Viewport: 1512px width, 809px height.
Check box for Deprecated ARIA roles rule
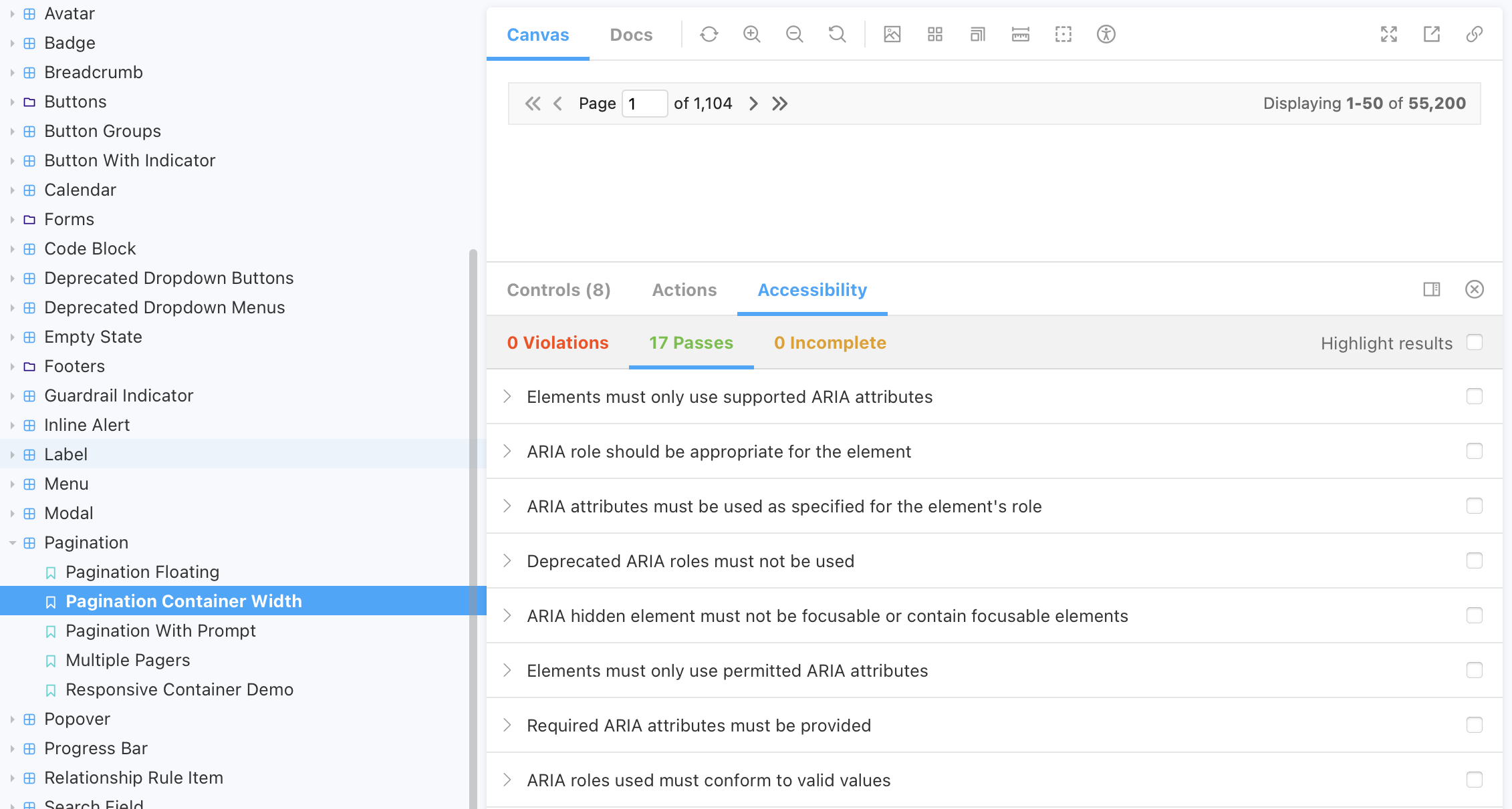[x=1475, y=560]
